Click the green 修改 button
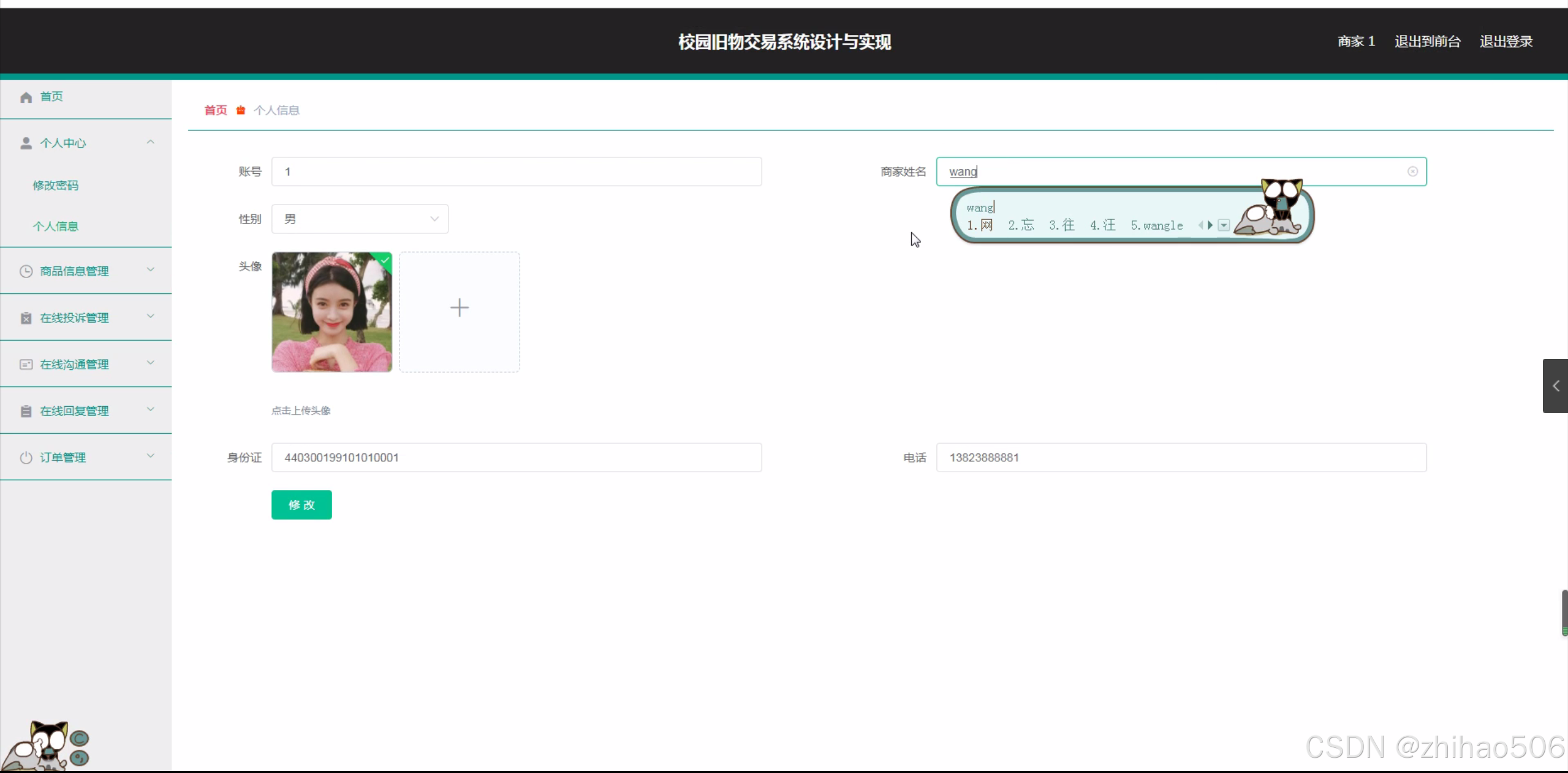Image resolution: width=1568 pixels, height=773 pixels. point(301,505)
